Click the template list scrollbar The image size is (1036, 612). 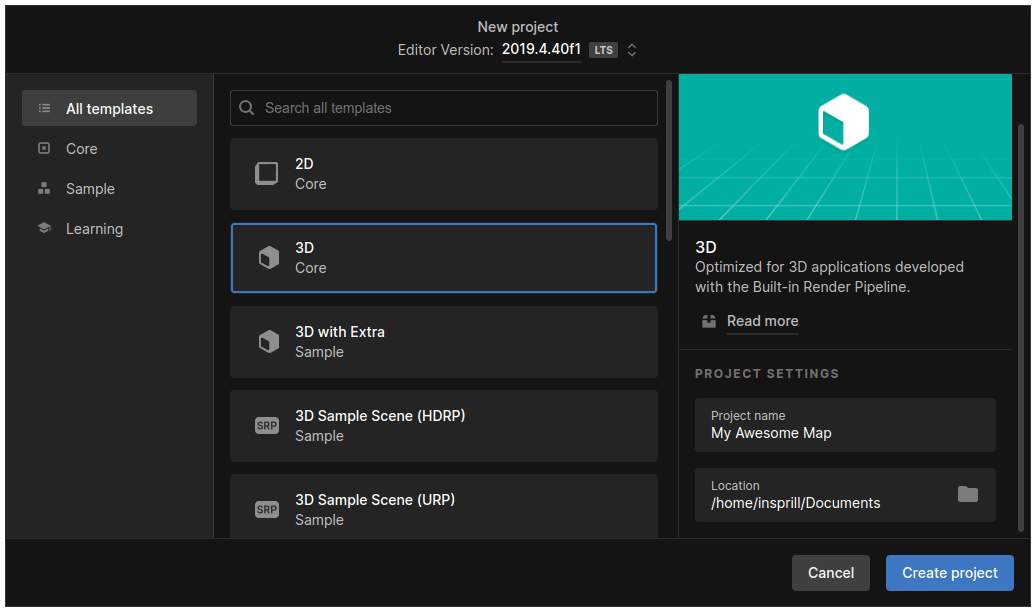tap(669, 161)
